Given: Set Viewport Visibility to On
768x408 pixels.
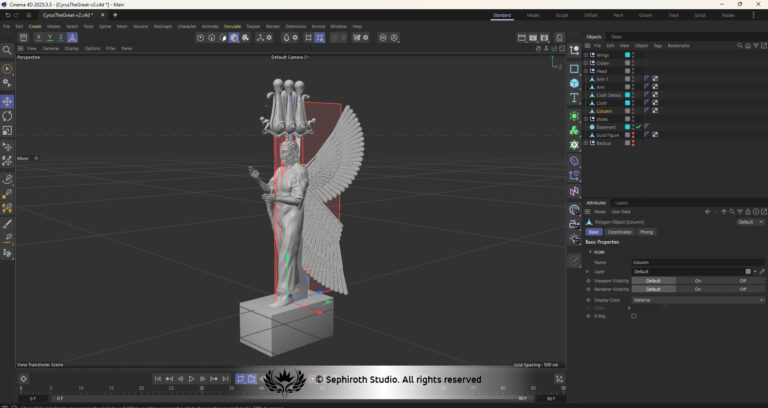Looking at the screenshot, I should (697, 281).
